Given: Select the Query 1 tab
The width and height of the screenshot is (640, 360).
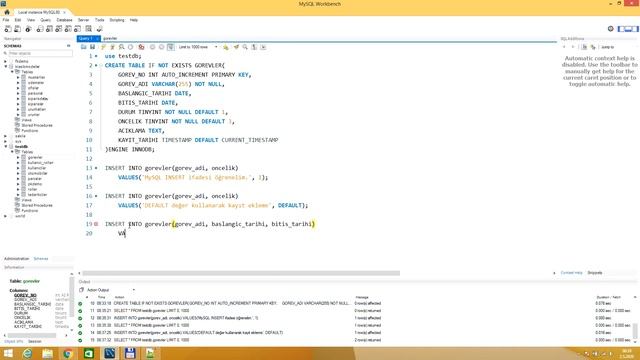Looking at the screenshot, I should coord(89,38).
